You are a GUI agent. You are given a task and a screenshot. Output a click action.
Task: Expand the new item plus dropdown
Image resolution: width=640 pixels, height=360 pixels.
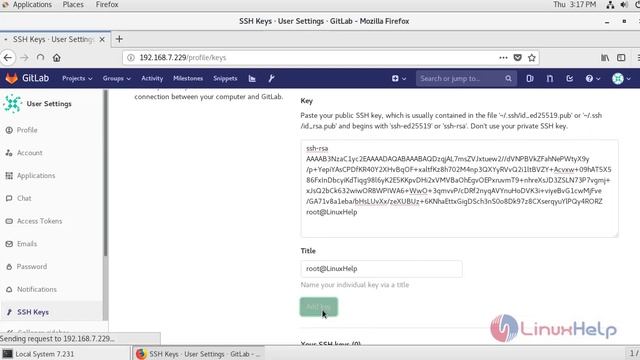399,78
